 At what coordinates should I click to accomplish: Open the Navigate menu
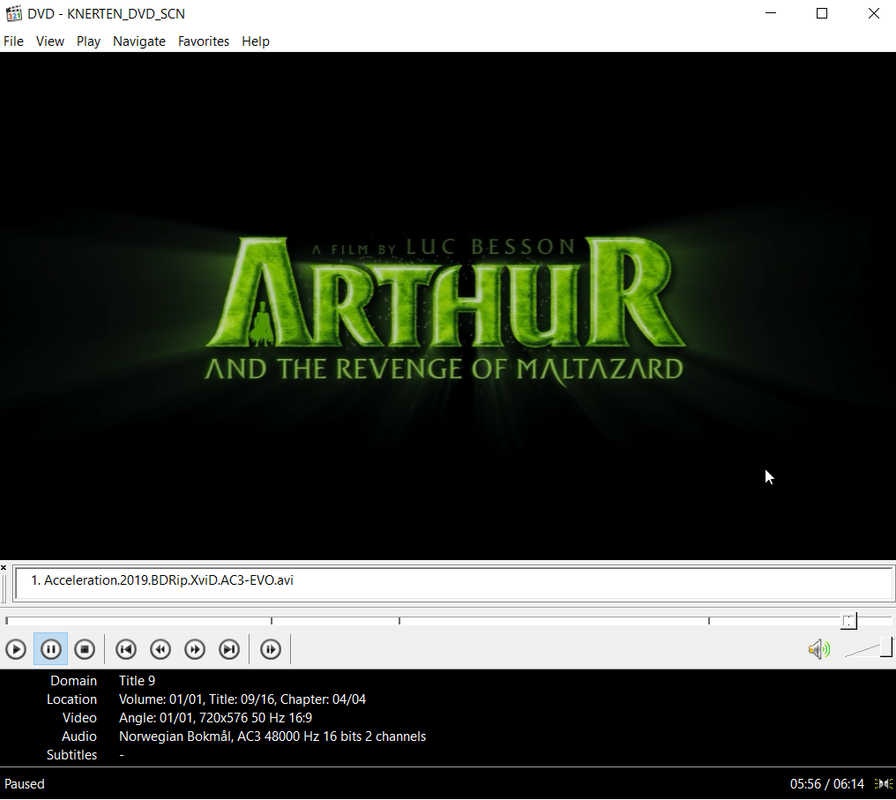(x=139, y=41)
